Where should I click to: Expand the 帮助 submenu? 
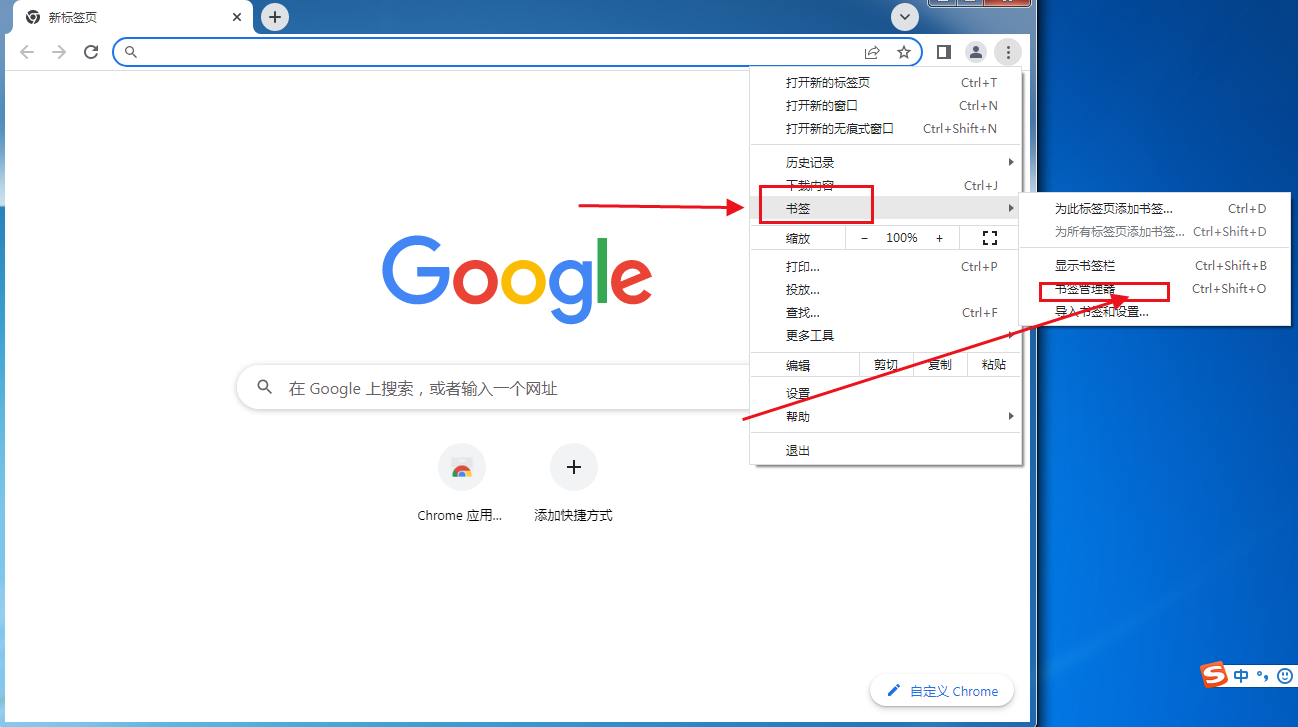pos(886,417)
